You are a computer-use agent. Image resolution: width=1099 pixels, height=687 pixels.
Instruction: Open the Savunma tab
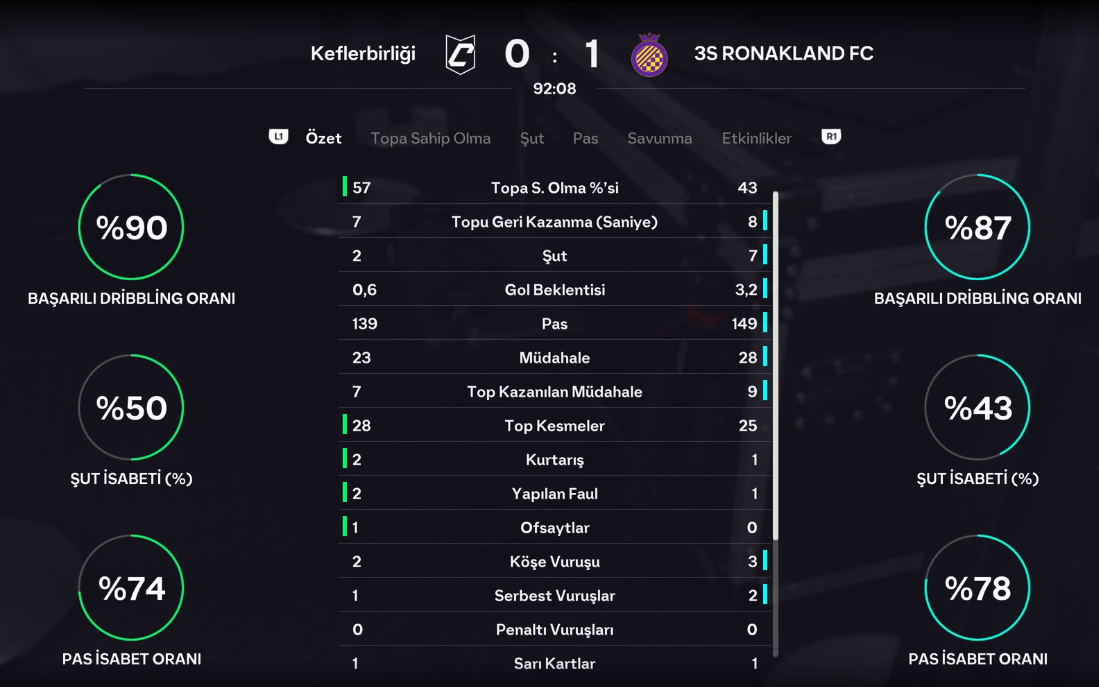[659, 138]
